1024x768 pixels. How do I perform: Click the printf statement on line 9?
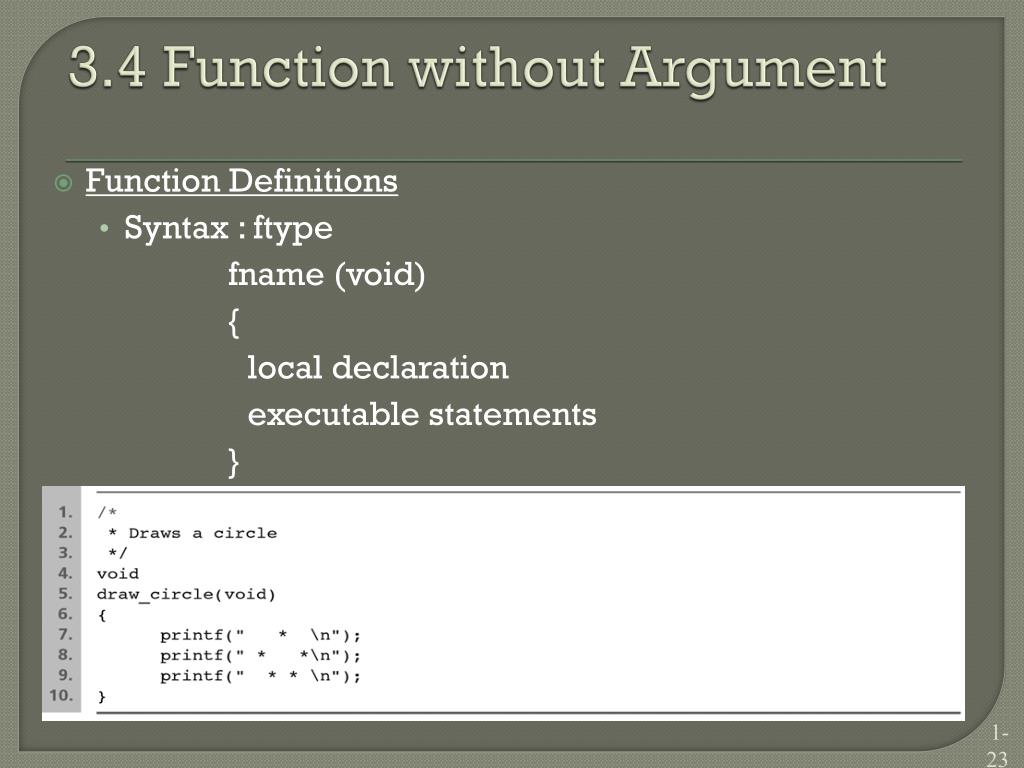coord(260,676)
